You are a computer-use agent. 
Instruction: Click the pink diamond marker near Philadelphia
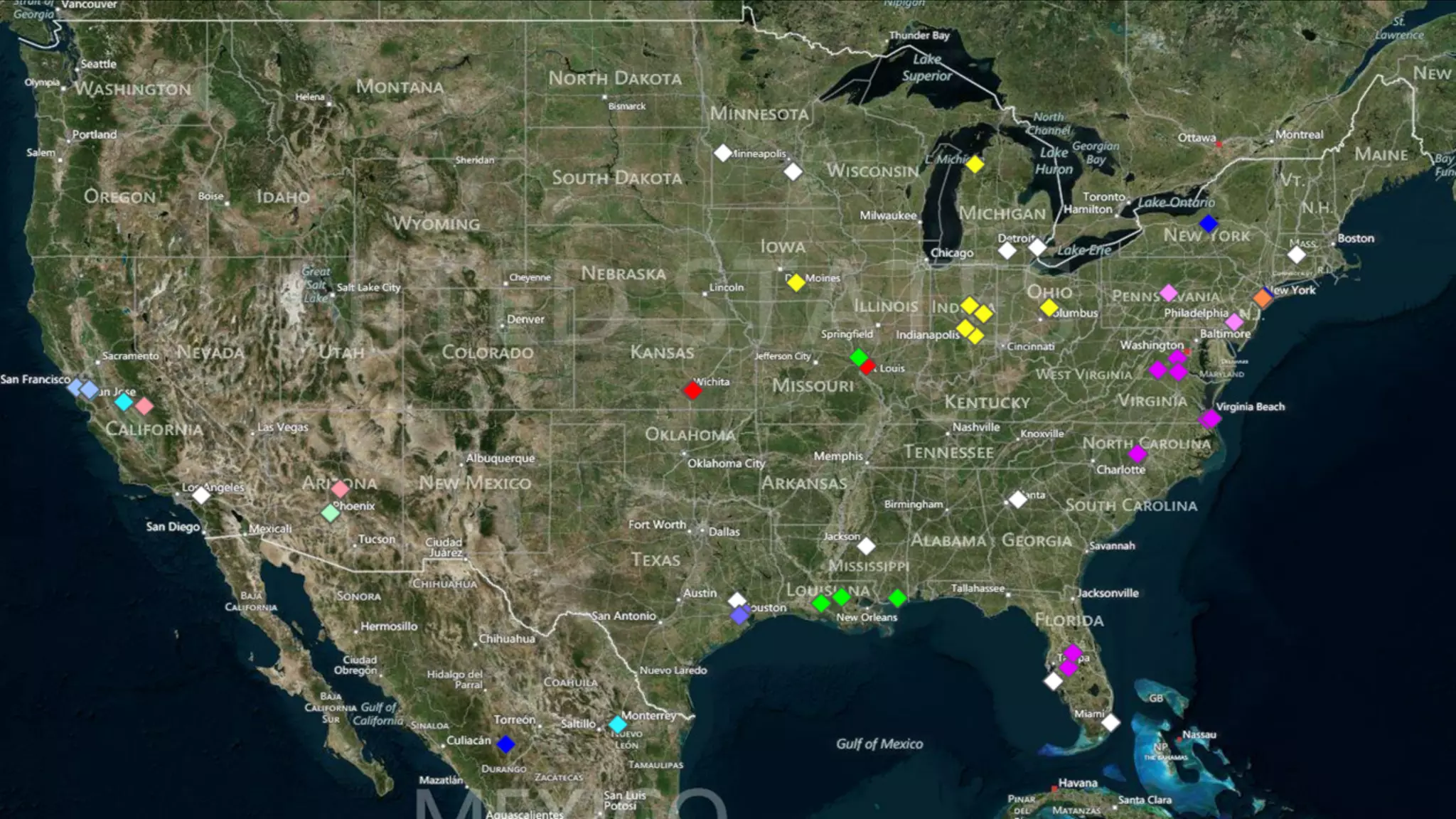tap(1234, 322)
